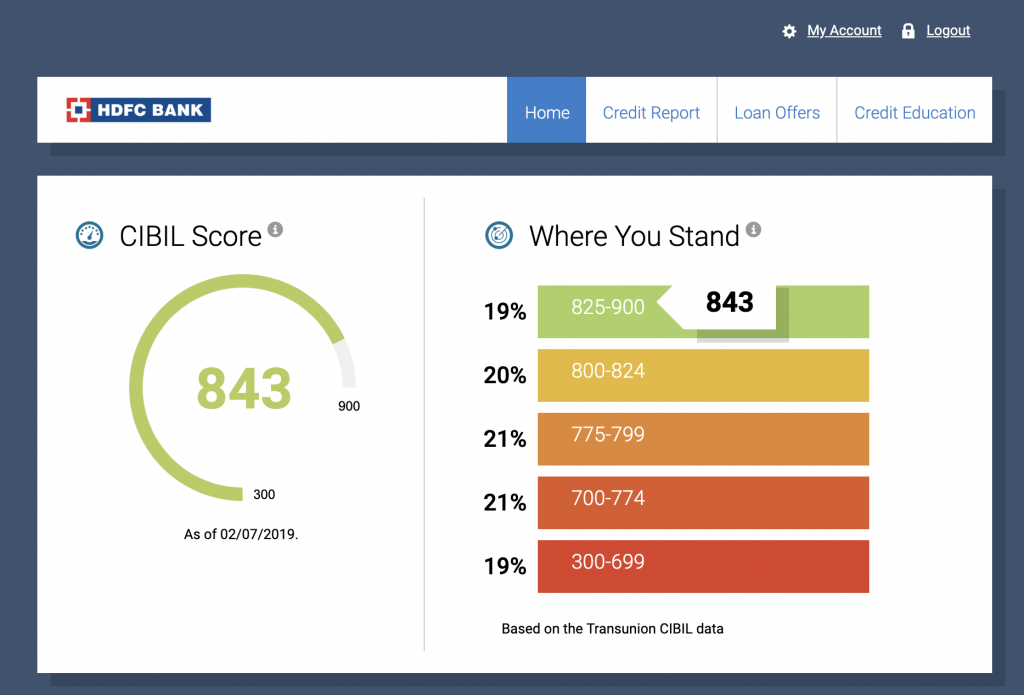Click the radar icon beside Where You Stand
Screen dimensions: 1024x695
499,236
